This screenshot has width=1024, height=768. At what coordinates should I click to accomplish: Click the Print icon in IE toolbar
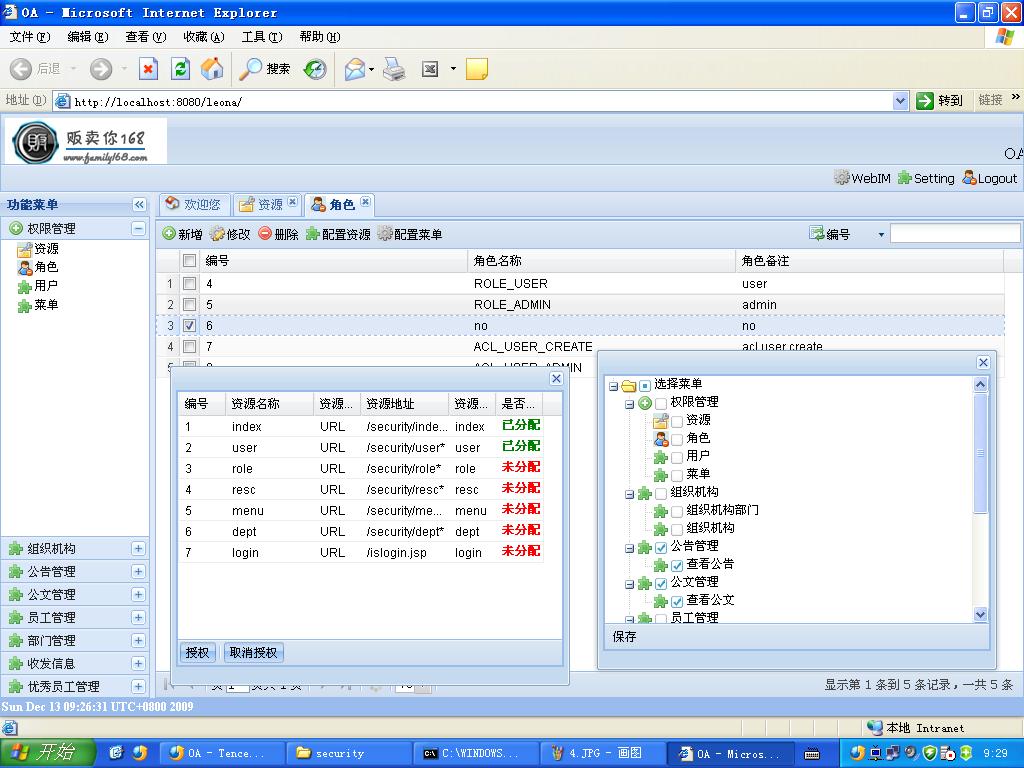(x=395, y=69)
